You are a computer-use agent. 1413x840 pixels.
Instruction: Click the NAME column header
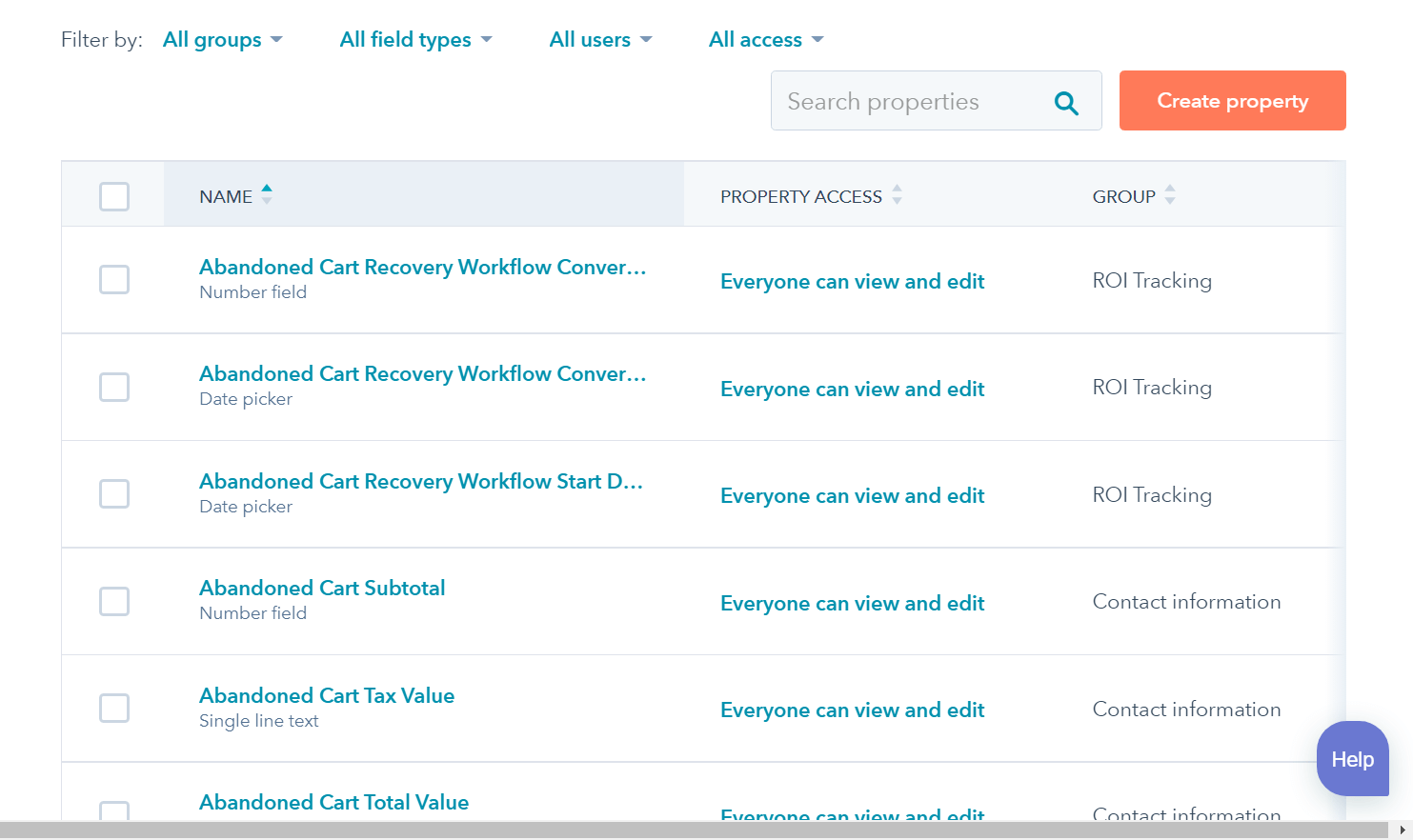point(224,196)
